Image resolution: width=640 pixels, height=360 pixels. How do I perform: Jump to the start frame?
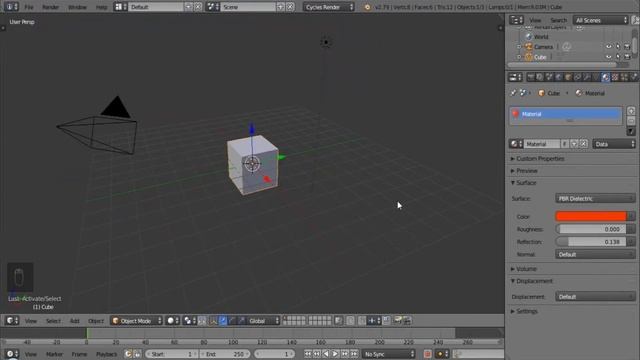click(x=308, y=354)
